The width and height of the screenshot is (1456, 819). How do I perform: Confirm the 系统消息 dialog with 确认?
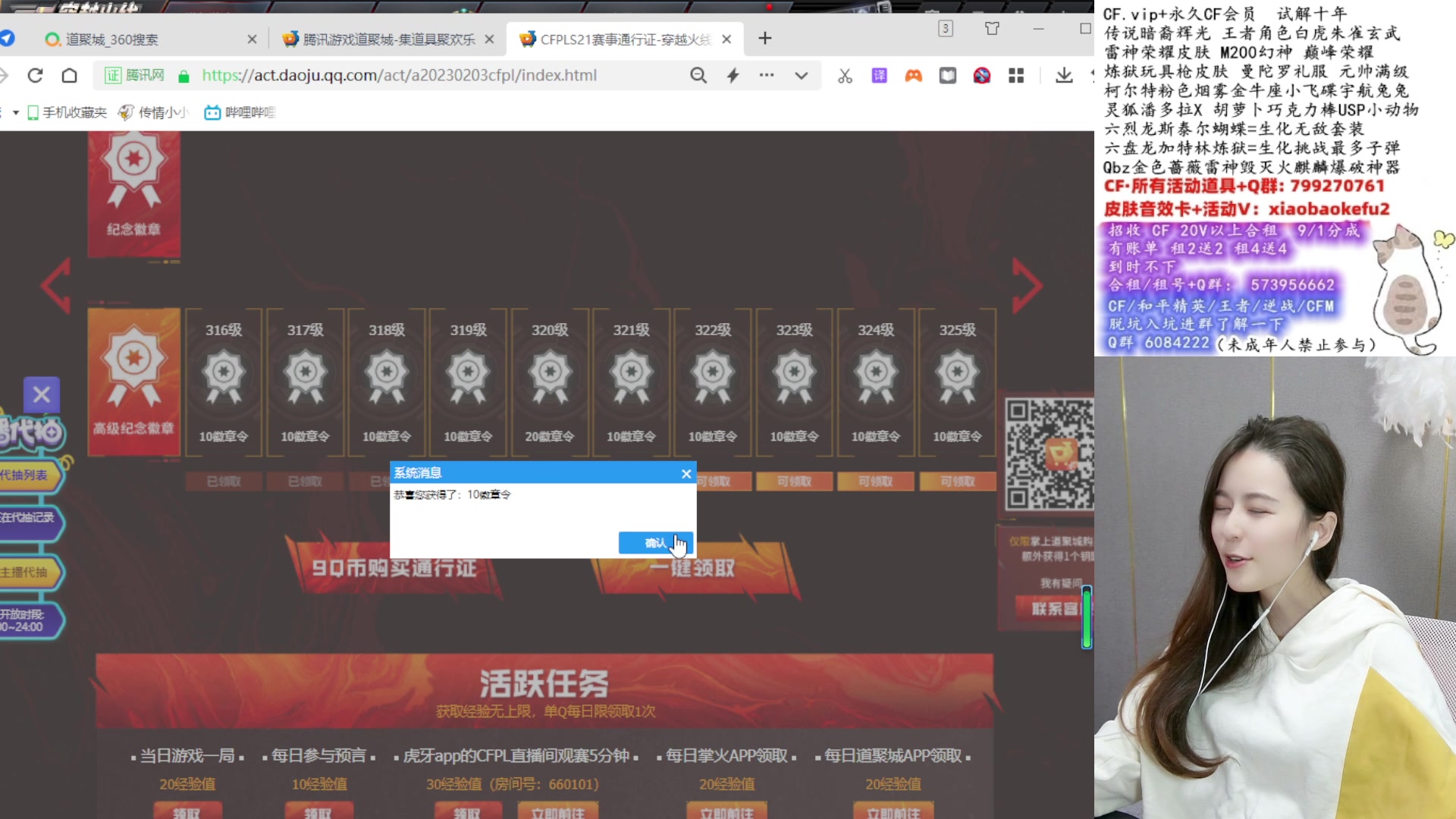(655, 543)
